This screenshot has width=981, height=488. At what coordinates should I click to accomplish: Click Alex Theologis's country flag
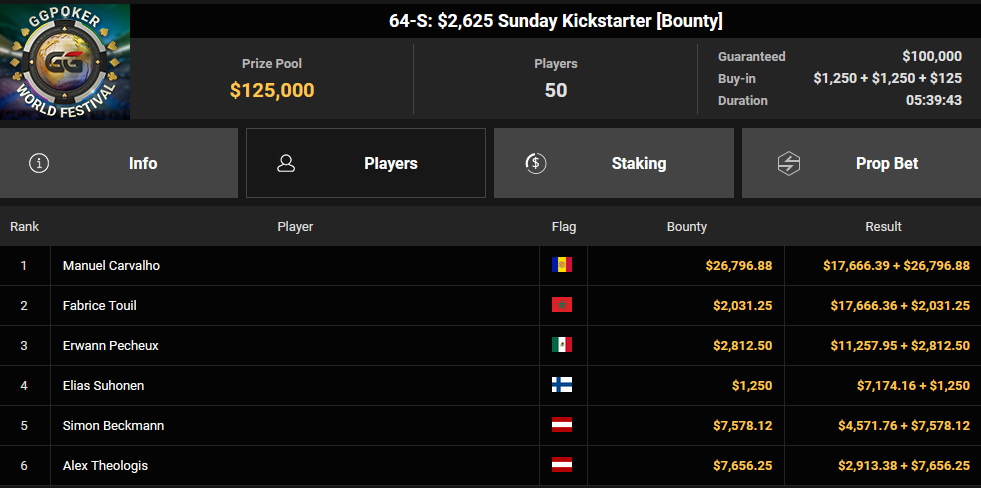tap(562, 465)
